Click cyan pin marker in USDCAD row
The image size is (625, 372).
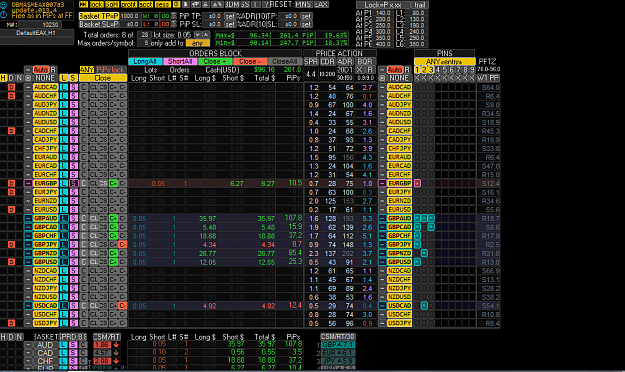click(424, 306)
